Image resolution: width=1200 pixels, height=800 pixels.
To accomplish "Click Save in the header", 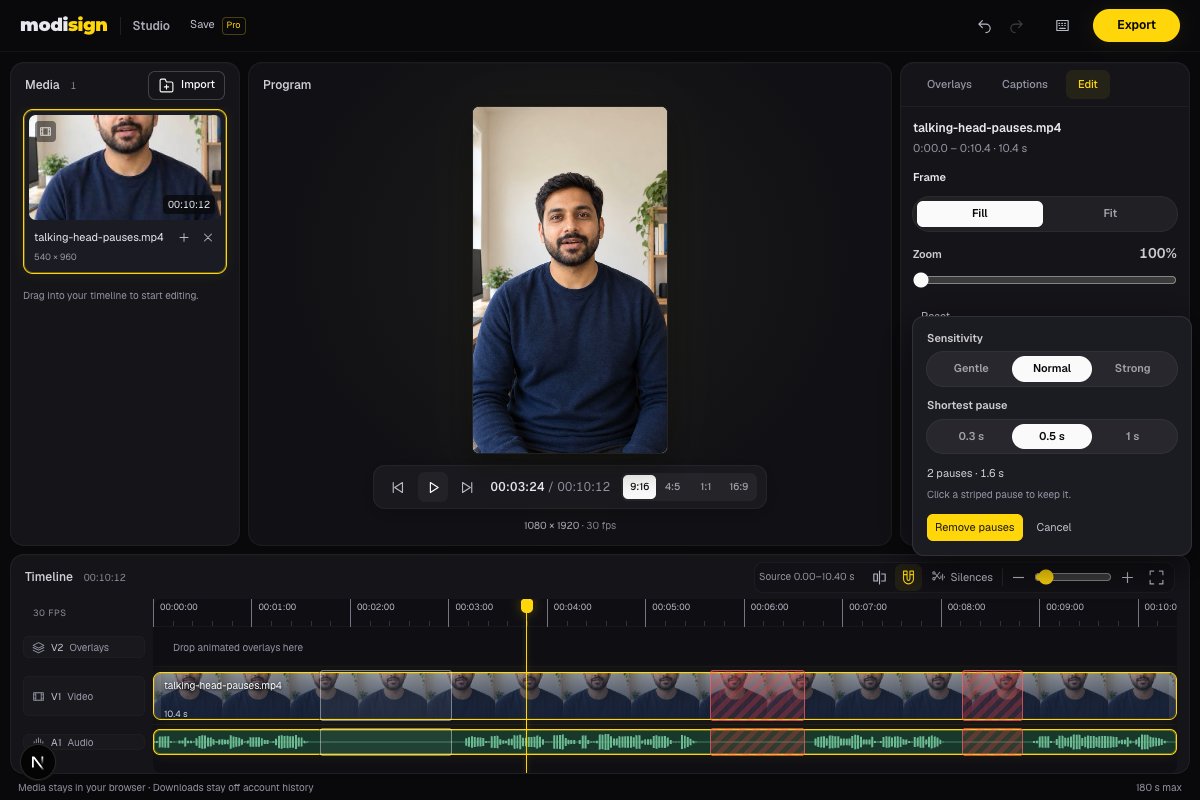I will 202,24.
